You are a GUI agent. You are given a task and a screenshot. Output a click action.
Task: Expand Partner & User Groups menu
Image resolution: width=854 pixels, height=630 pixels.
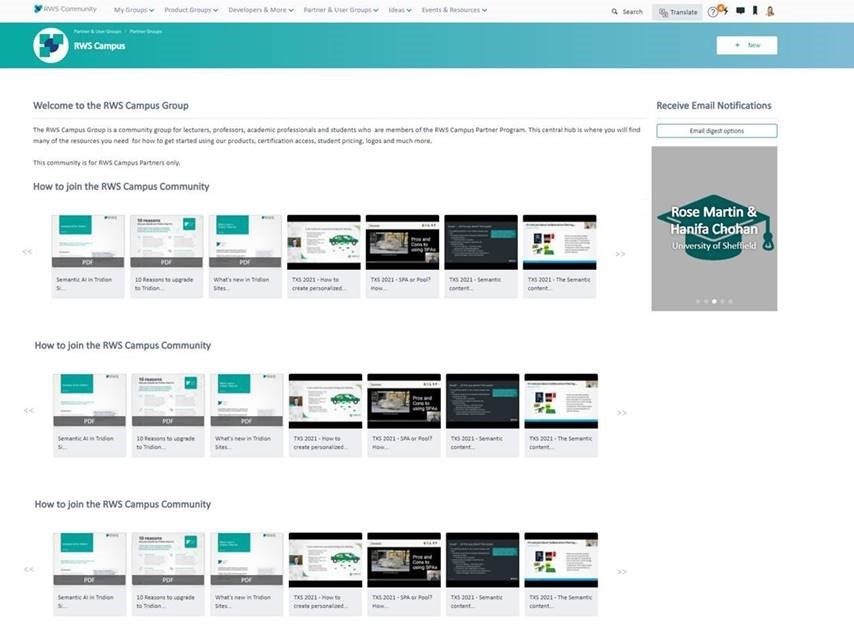[341, 10]
